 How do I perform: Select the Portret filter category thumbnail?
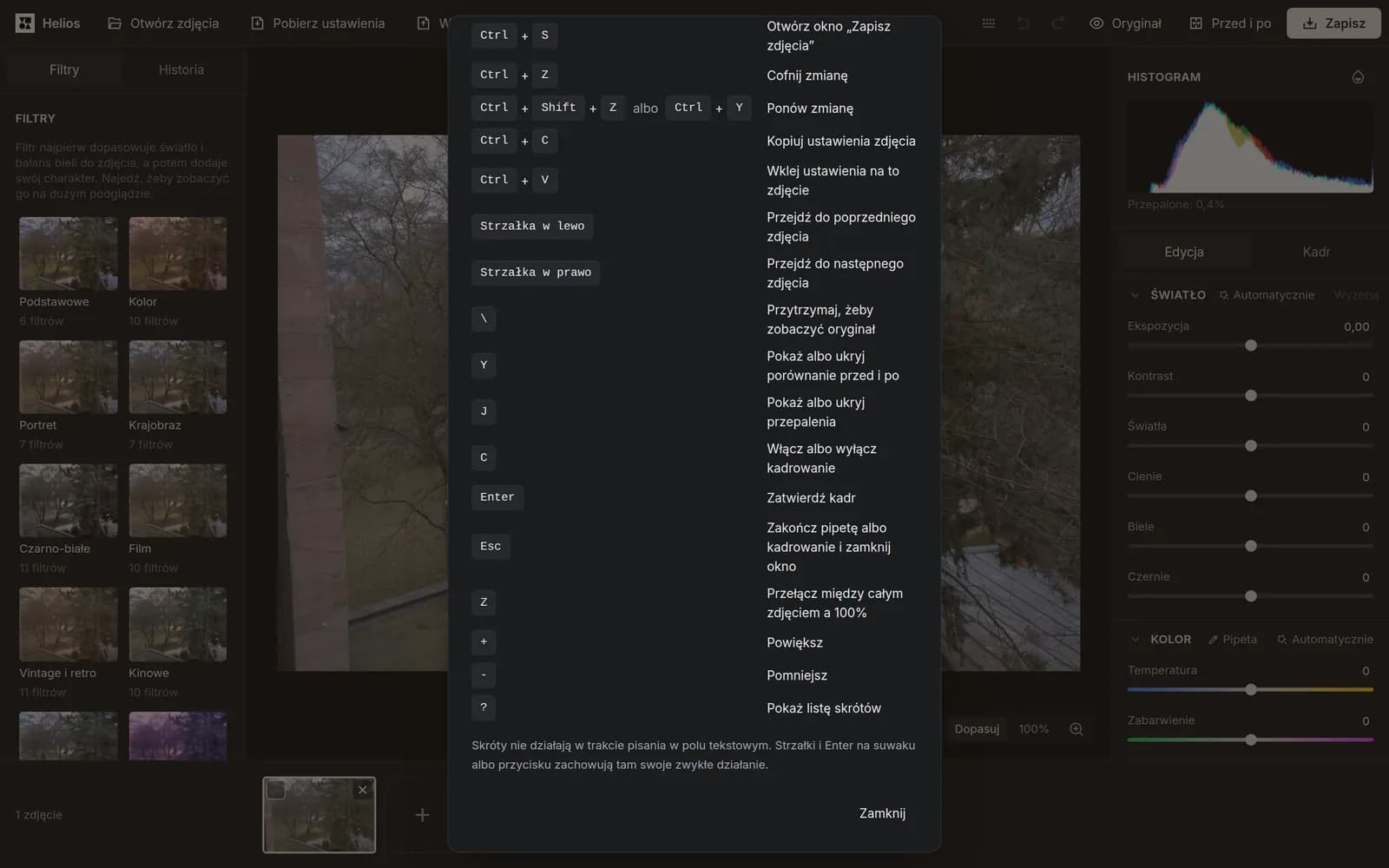coord(69,377)
